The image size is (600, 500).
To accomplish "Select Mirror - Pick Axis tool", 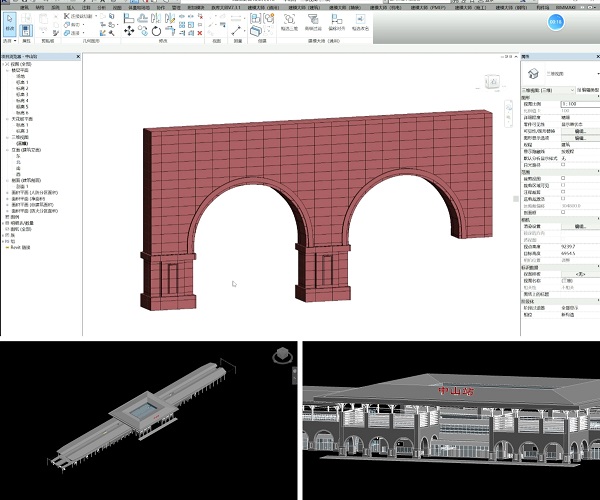I will (156, 18).
